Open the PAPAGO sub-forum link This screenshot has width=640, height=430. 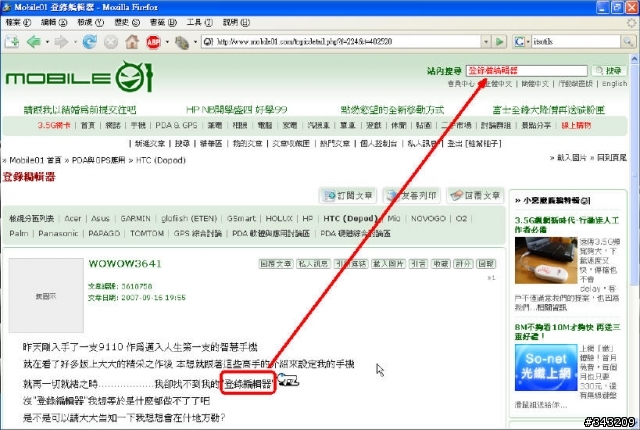(104, 233)
